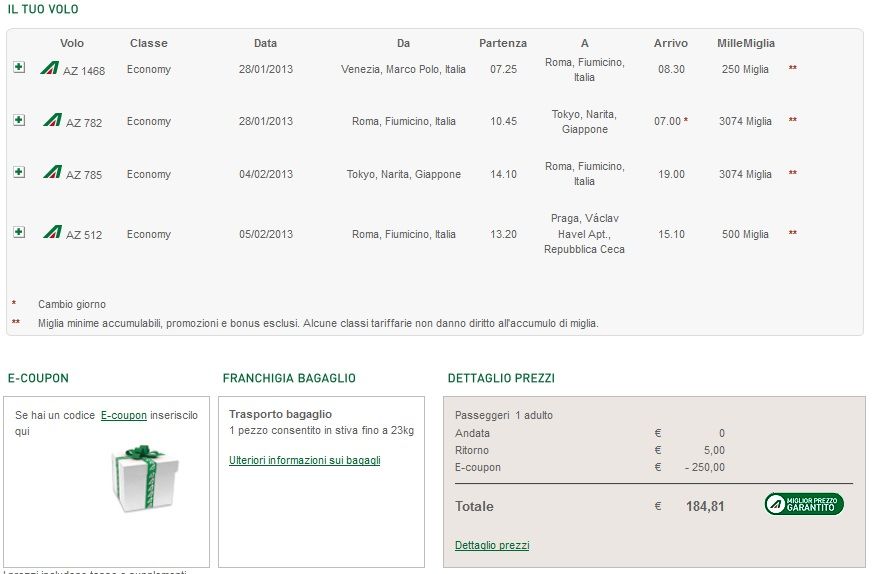The height and width of the screenshot is (574, 872).
Task: Click Alitalia logo next to AZ 1468
Action: coord(49,68)
